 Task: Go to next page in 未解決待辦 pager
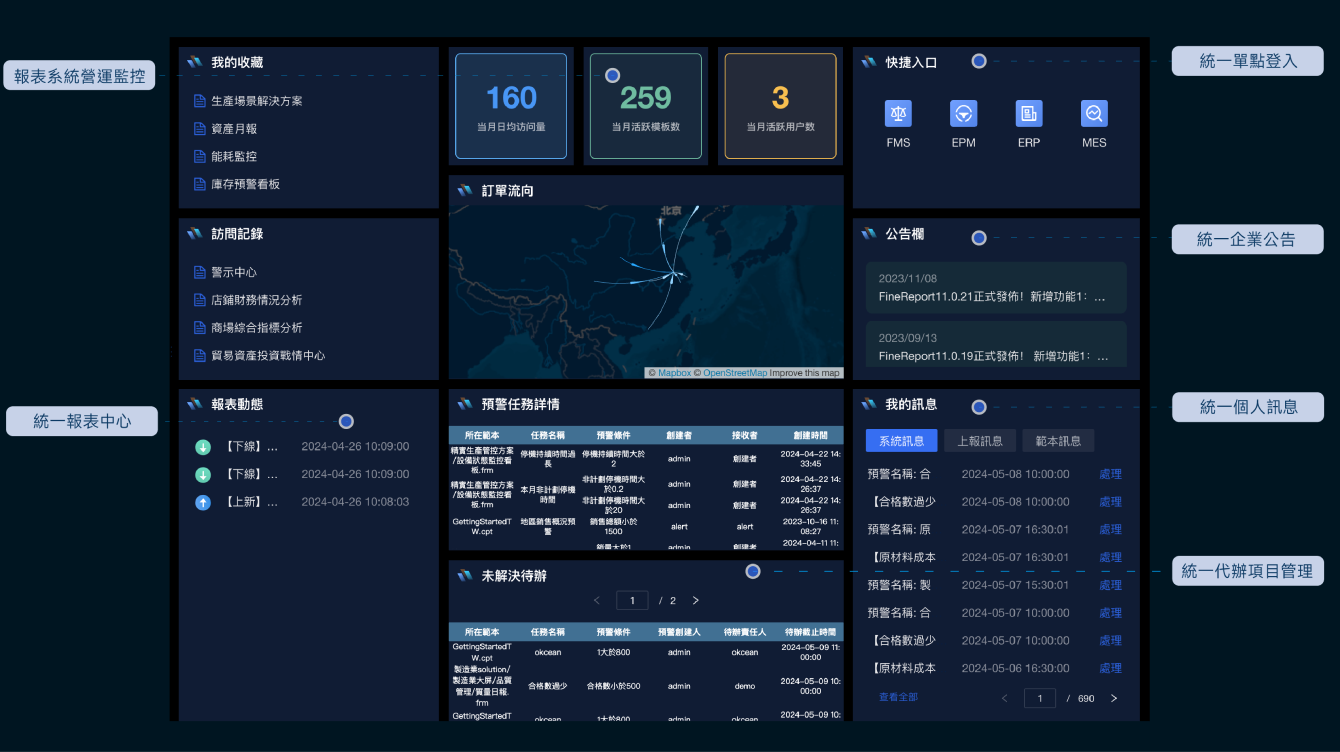pos(696,601)
